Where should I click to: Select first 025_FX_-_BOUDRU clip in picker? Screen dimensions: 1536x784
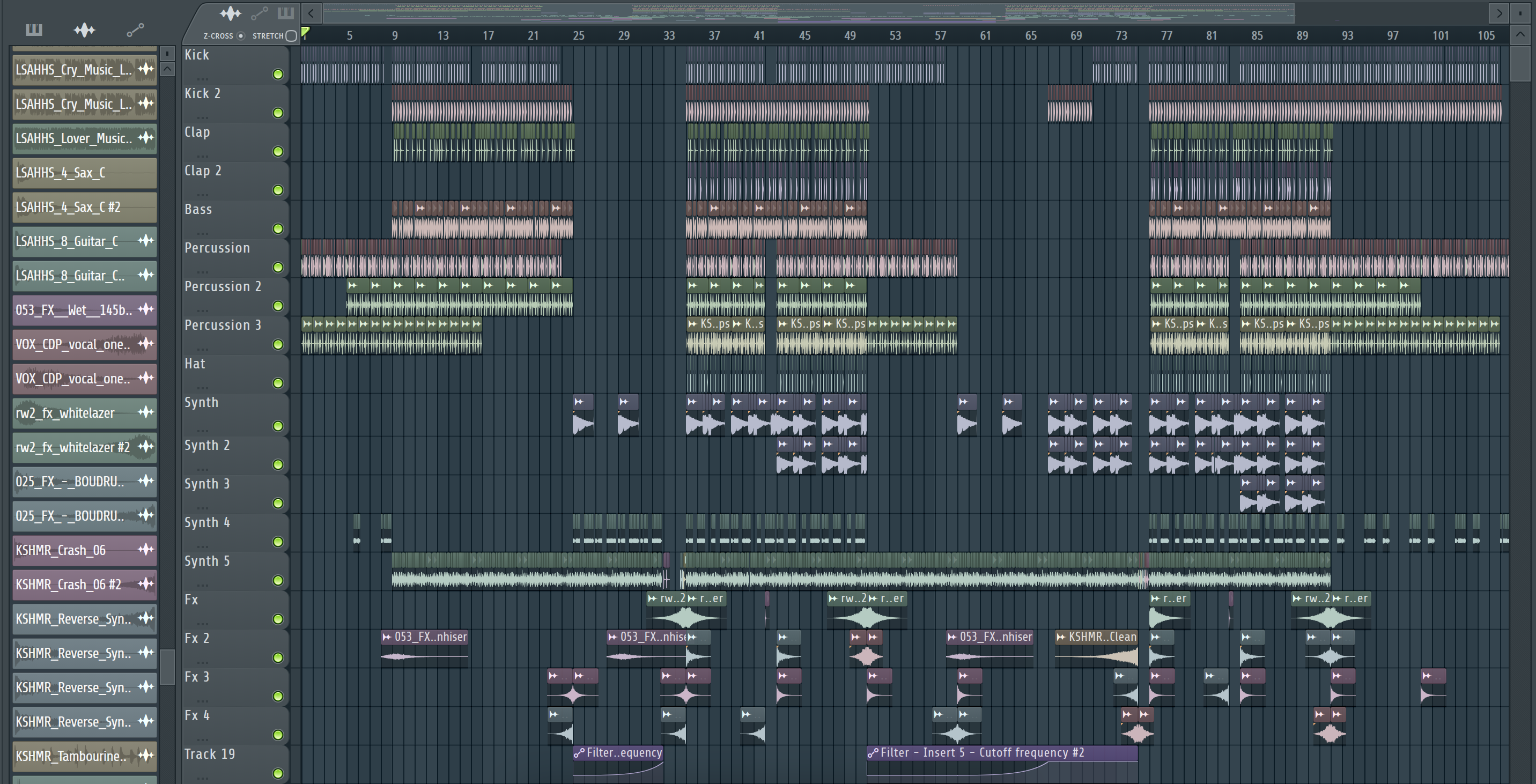tap(85, 482)
